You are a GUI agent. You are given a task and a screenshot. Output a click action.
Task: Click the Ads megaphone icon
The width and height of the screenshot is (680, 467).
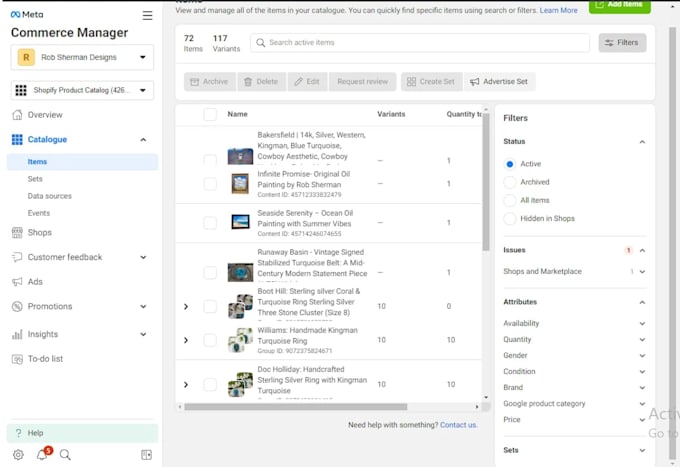click(x=17, y=282)
